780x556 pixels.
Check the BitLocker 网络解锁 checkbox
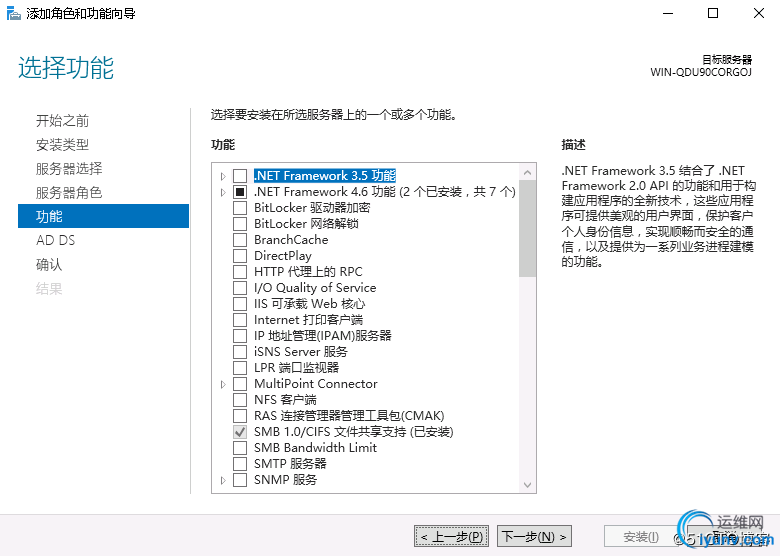[x=240, y=224]
